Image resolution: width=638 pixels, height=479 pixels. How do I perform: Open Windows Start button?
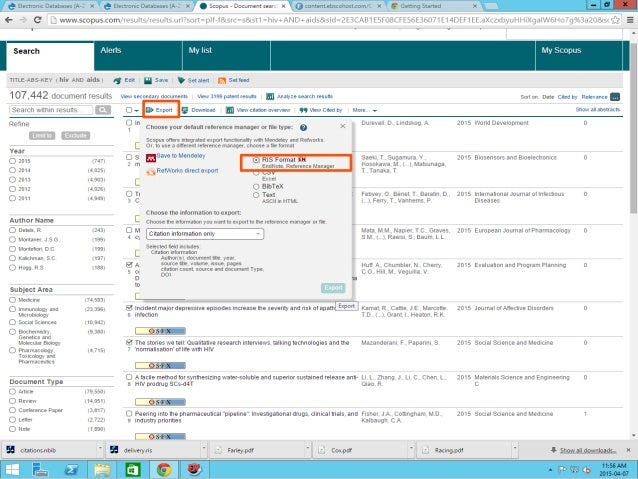click(x=12, y=470)
